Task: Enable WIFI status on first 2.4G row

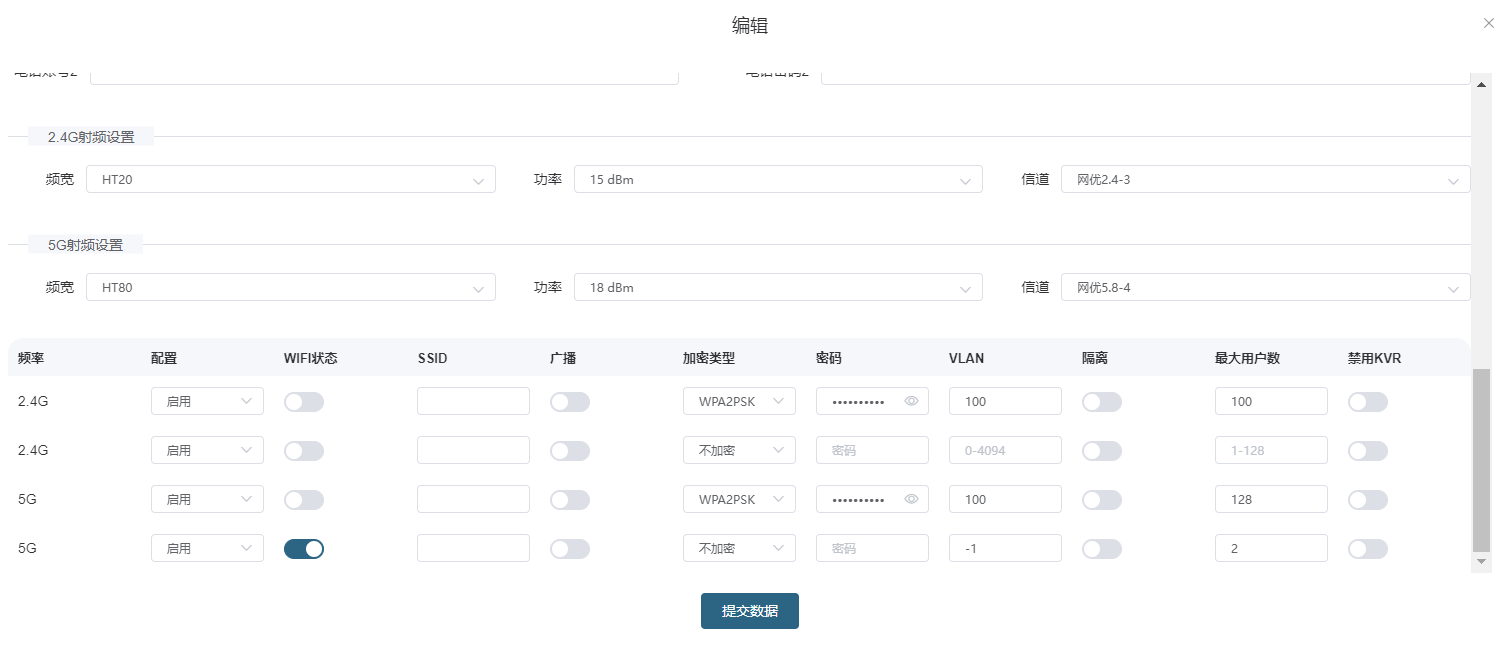Action: 304,401
